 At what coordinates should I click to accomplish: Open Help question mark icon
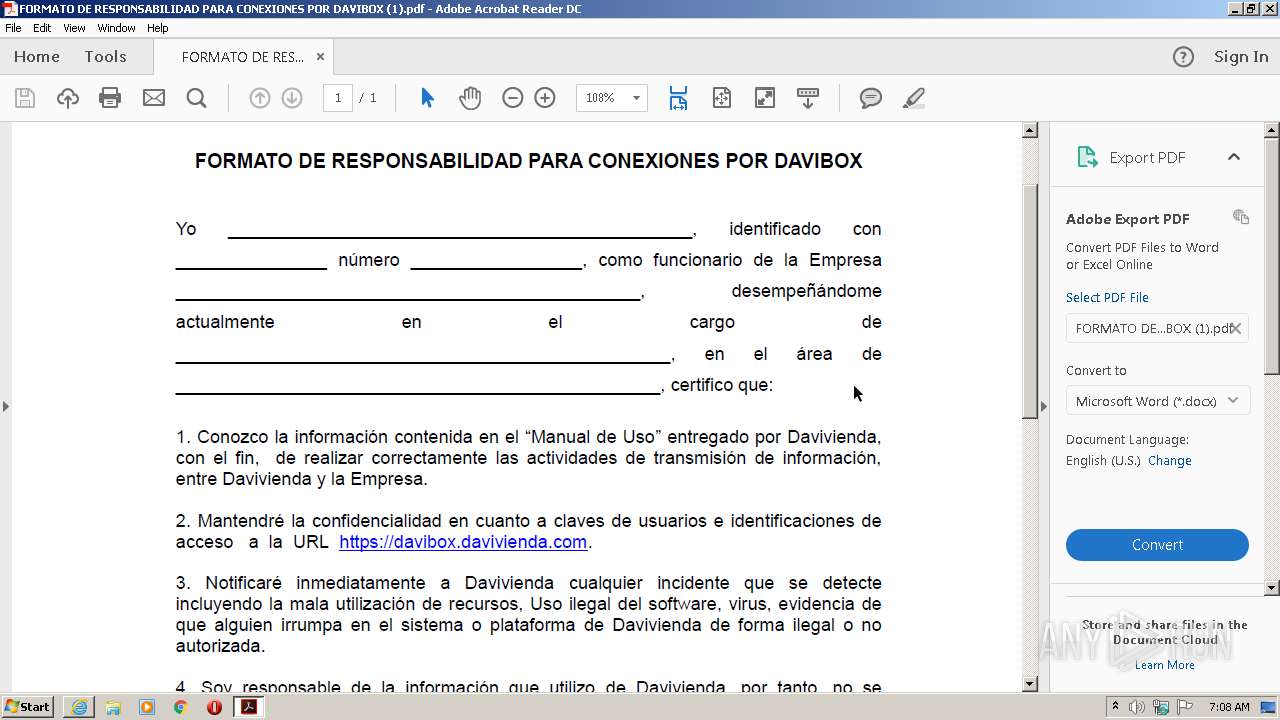coord(1183,57)
